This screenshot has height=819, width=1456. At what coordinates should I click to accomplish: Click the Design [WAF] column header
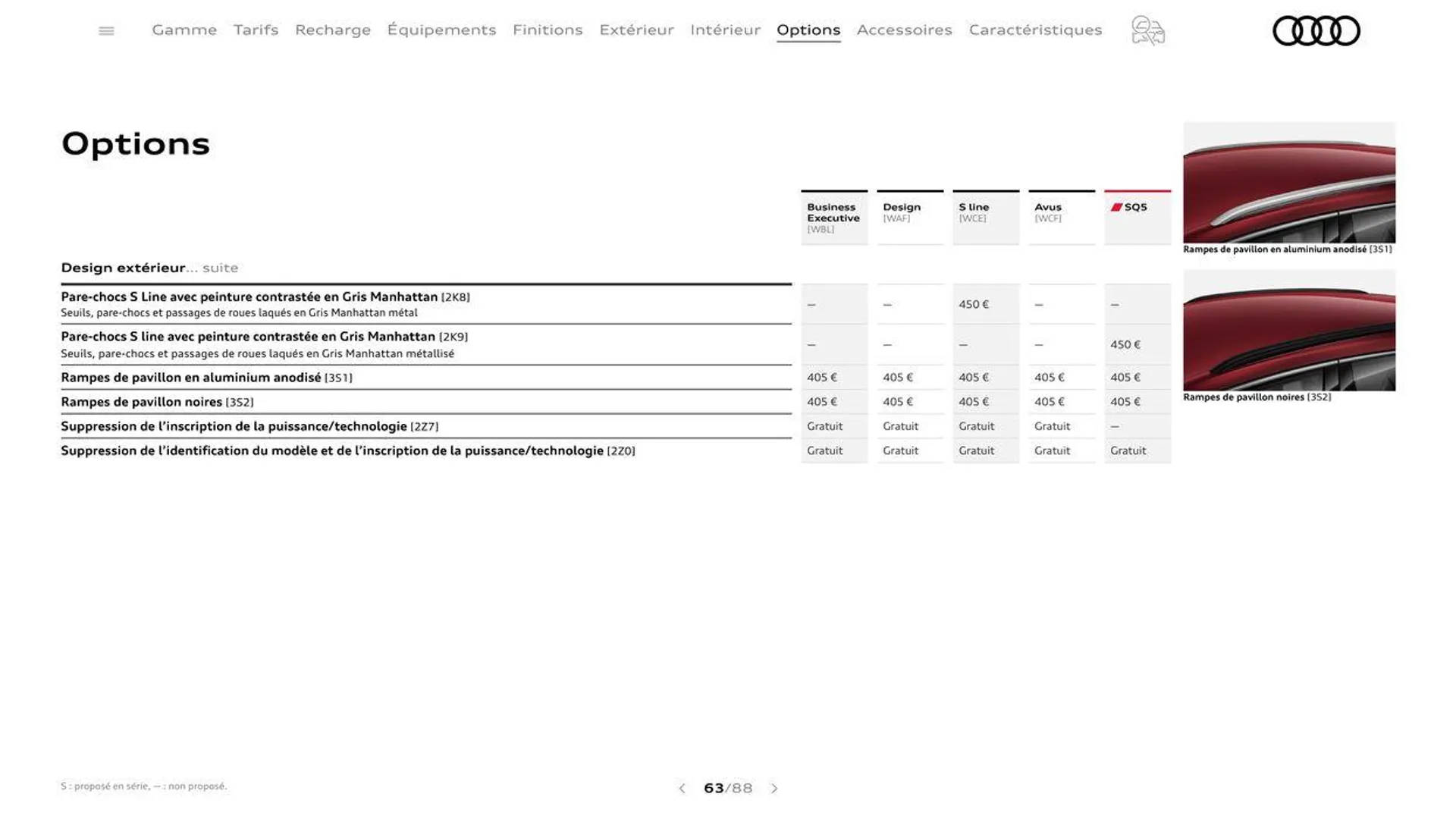pyautogui.click(x=910, y=218)
